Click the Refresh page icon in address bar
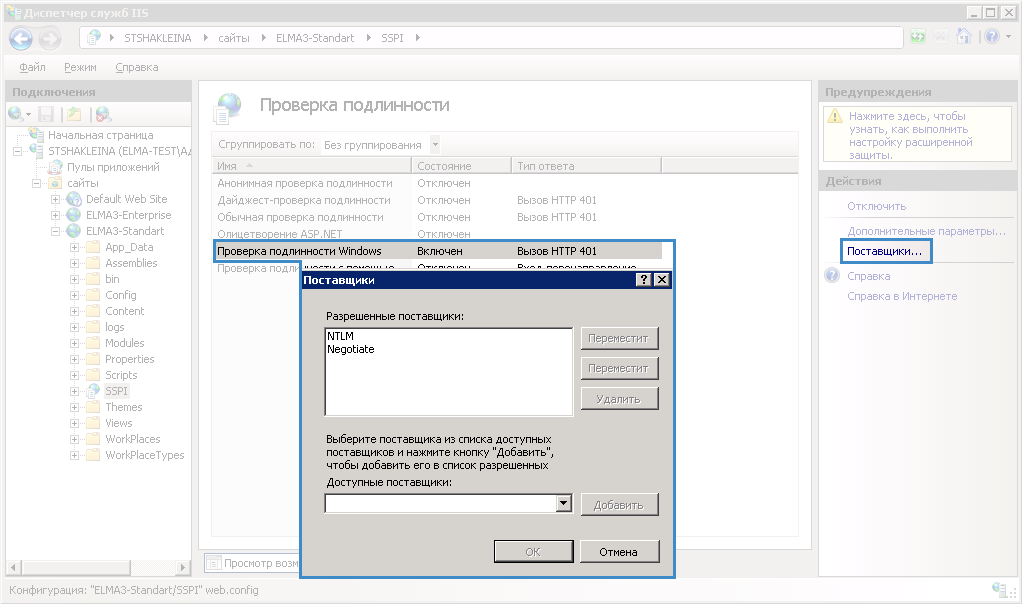 point(918,37)
